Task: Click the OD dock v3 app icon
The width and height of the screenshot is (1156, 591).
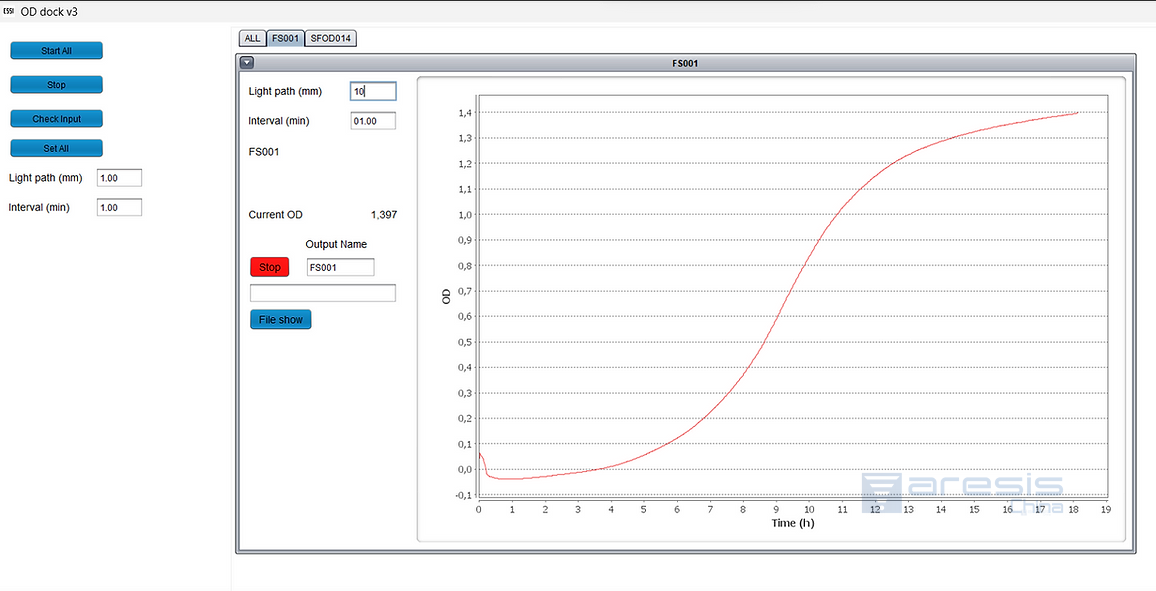Action: (x=9, y=12)
